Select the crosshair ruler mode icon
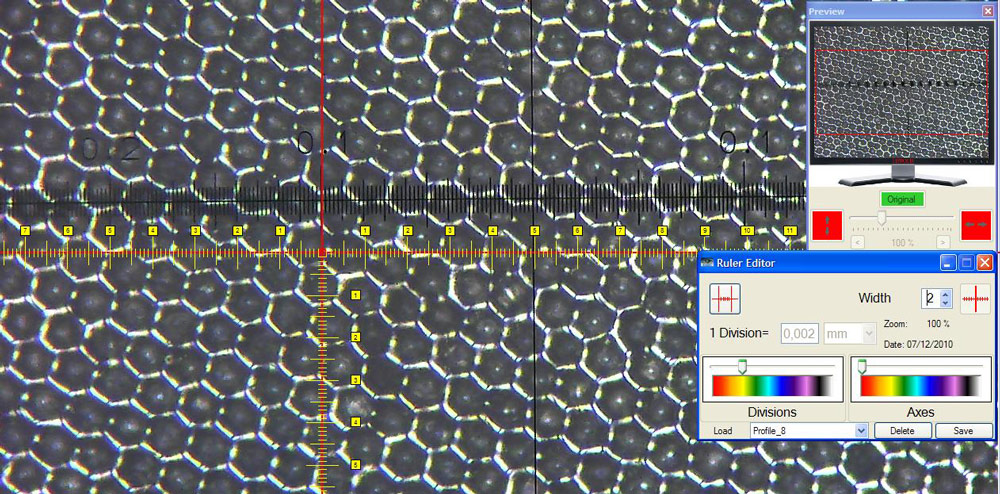The image size is (1000, 494). pyautogui.click(x=976, y=299)
